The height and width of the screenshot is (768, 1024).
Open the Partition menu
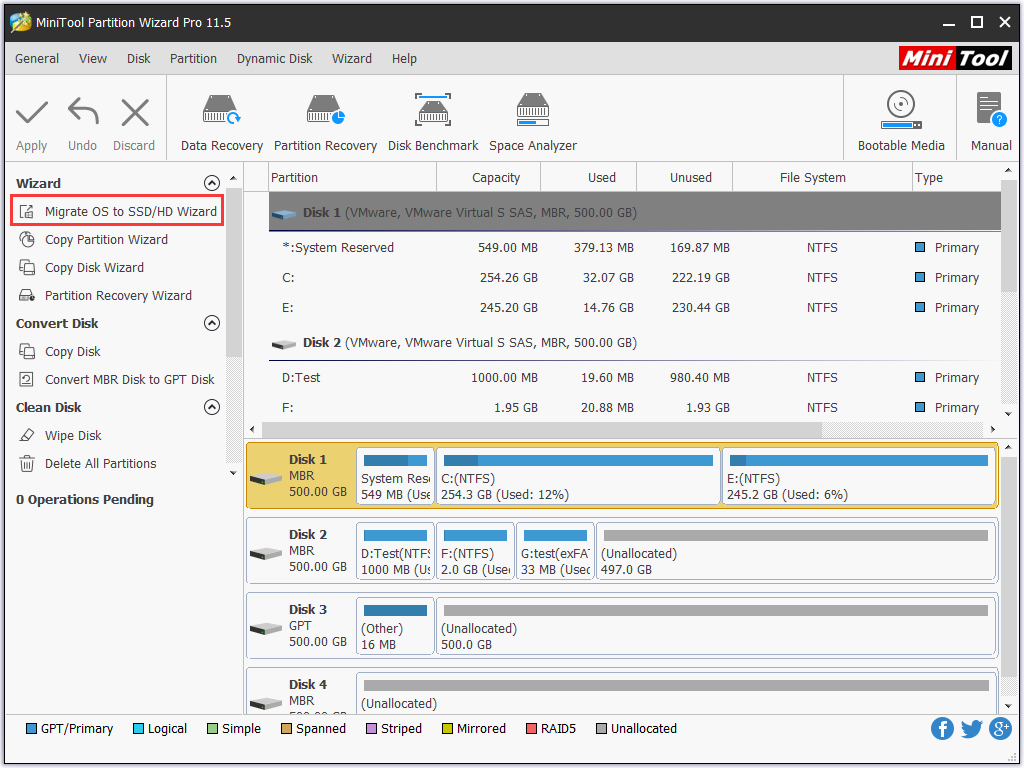point(193,59)
